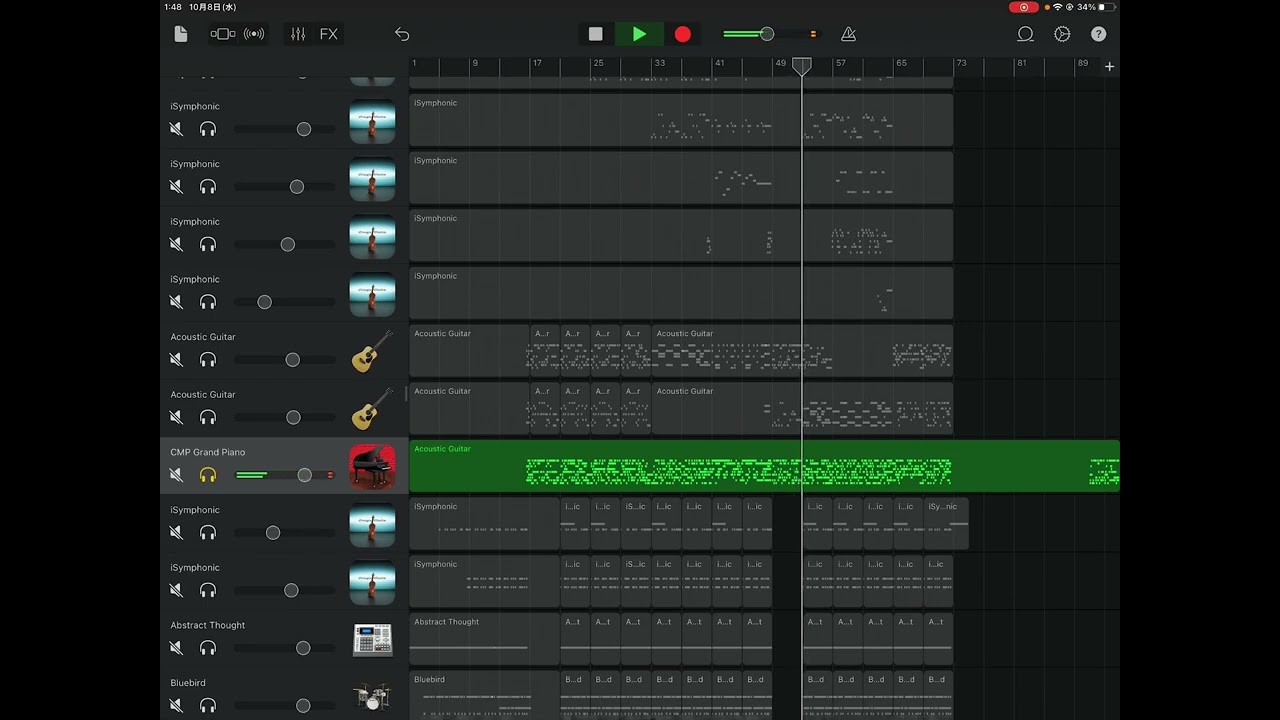Mute the Bluebird drum track
The width and height of the screenshot is (1280, 720).
tap(176, 705)
